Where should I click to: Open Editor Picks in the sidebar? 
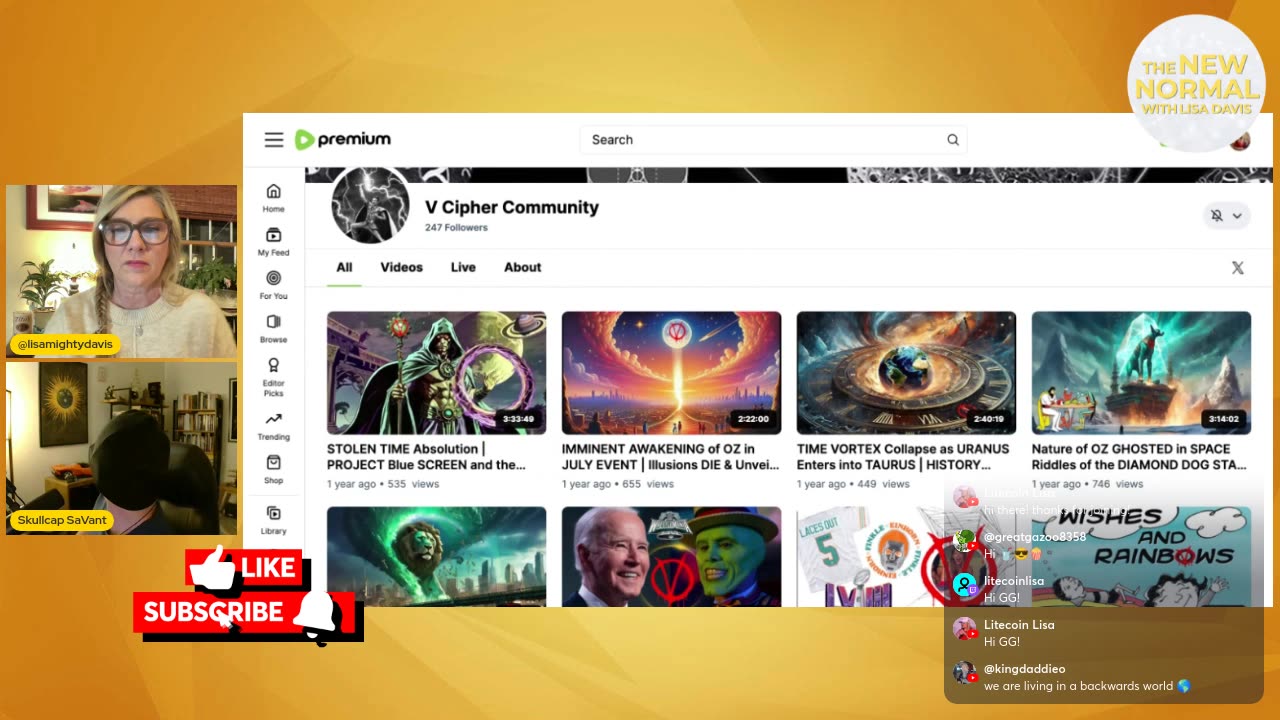click(274, 377)
